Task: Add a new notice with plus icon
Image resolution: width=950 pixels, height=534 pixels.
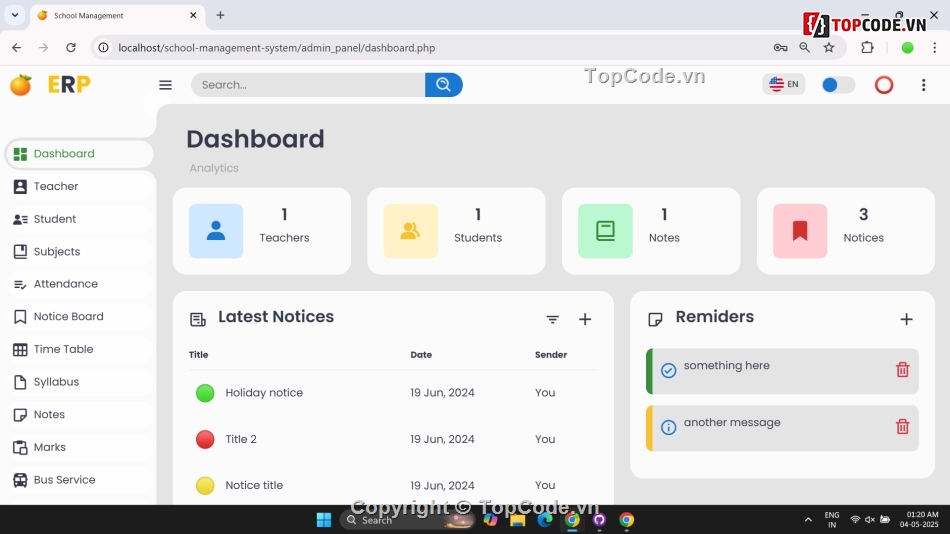Action: pos(585,319)
